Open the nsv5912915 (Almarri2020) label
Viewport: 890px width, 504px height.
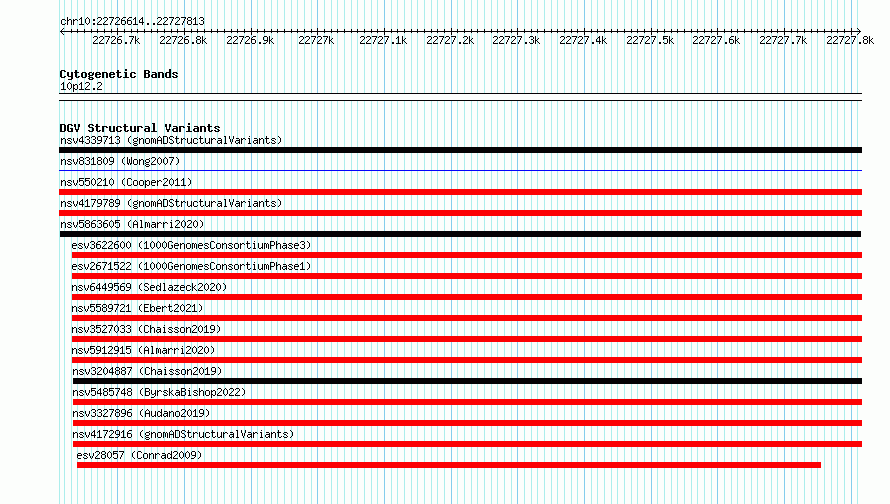(x=143, y=350)
